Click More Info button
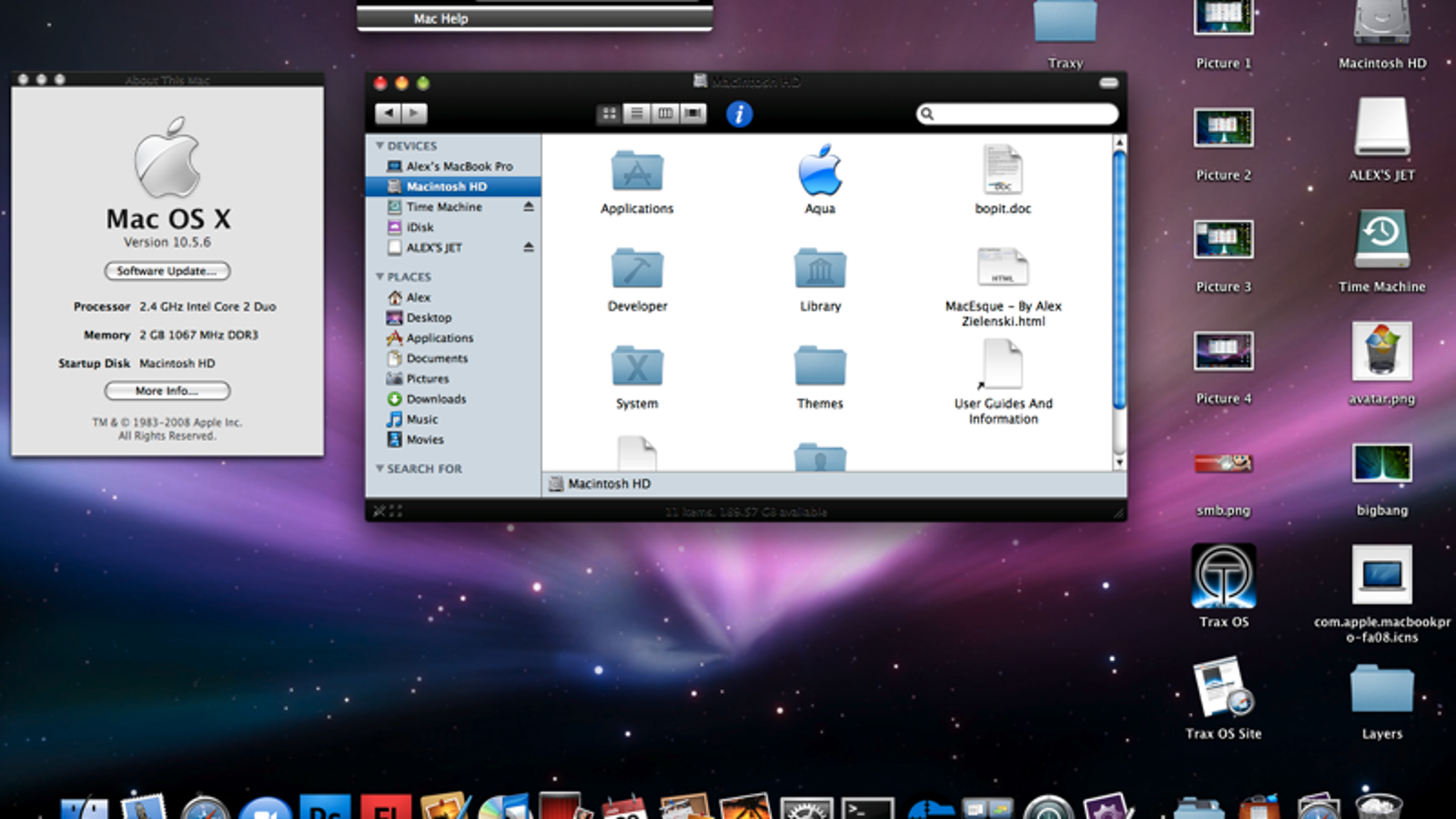The width and height of the screenshot is (1456, 819). pyautogui.click(x=167, y=390)
